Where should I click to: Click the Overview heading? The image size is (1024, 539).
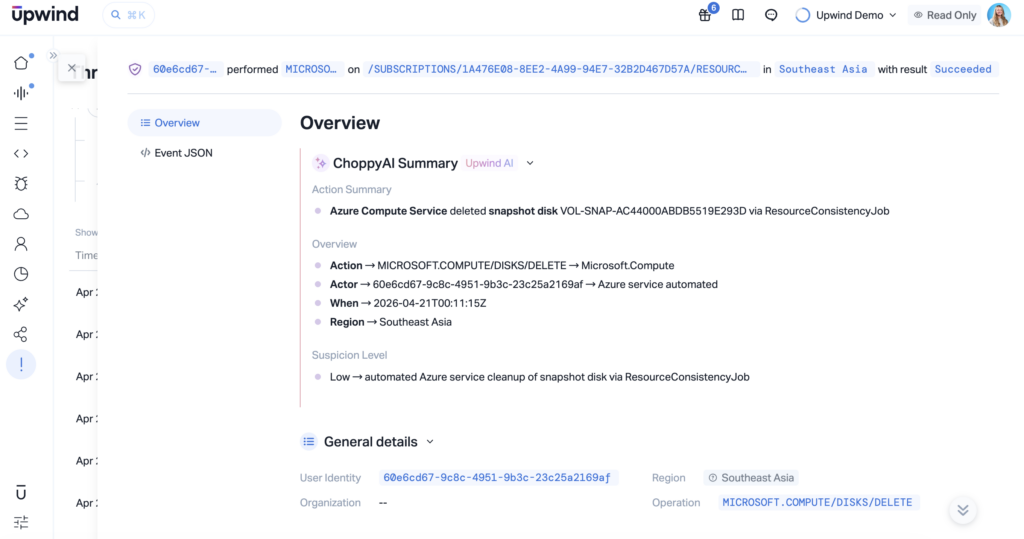pos(340,123)
